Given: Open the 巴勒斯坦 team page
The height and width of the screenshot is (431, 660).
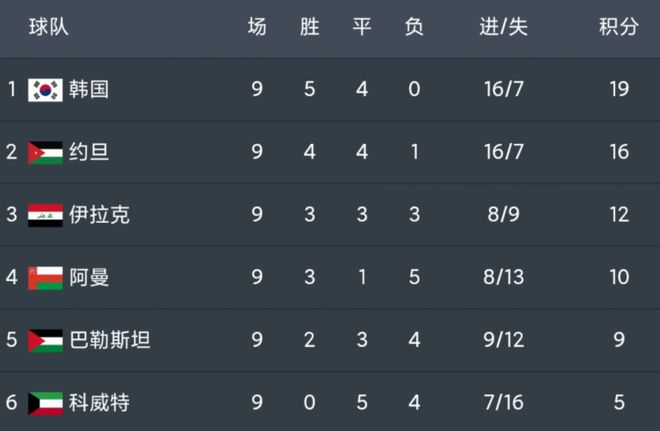Looking at the screenshot, I should [x=109, y=340].
